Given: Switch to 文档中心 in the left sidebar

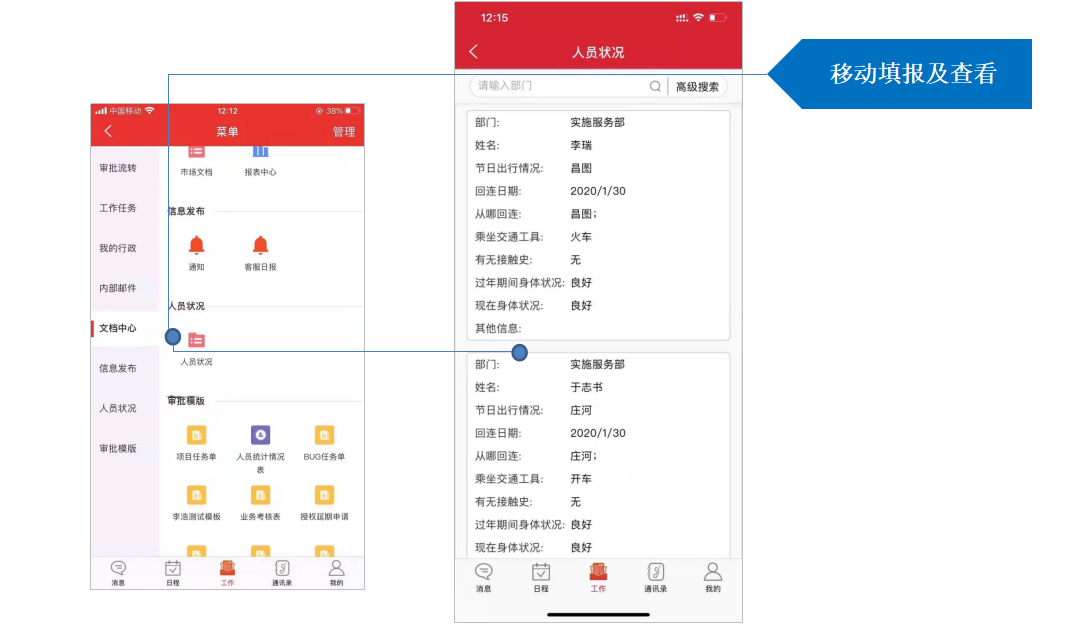Looking at the screenshot, I should point(118,328).
